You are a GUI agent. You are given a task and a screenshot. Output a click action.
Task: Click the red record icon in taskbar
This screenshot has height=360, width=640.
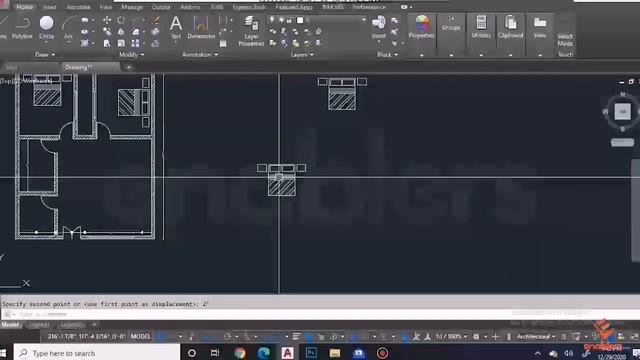point(382,353)
